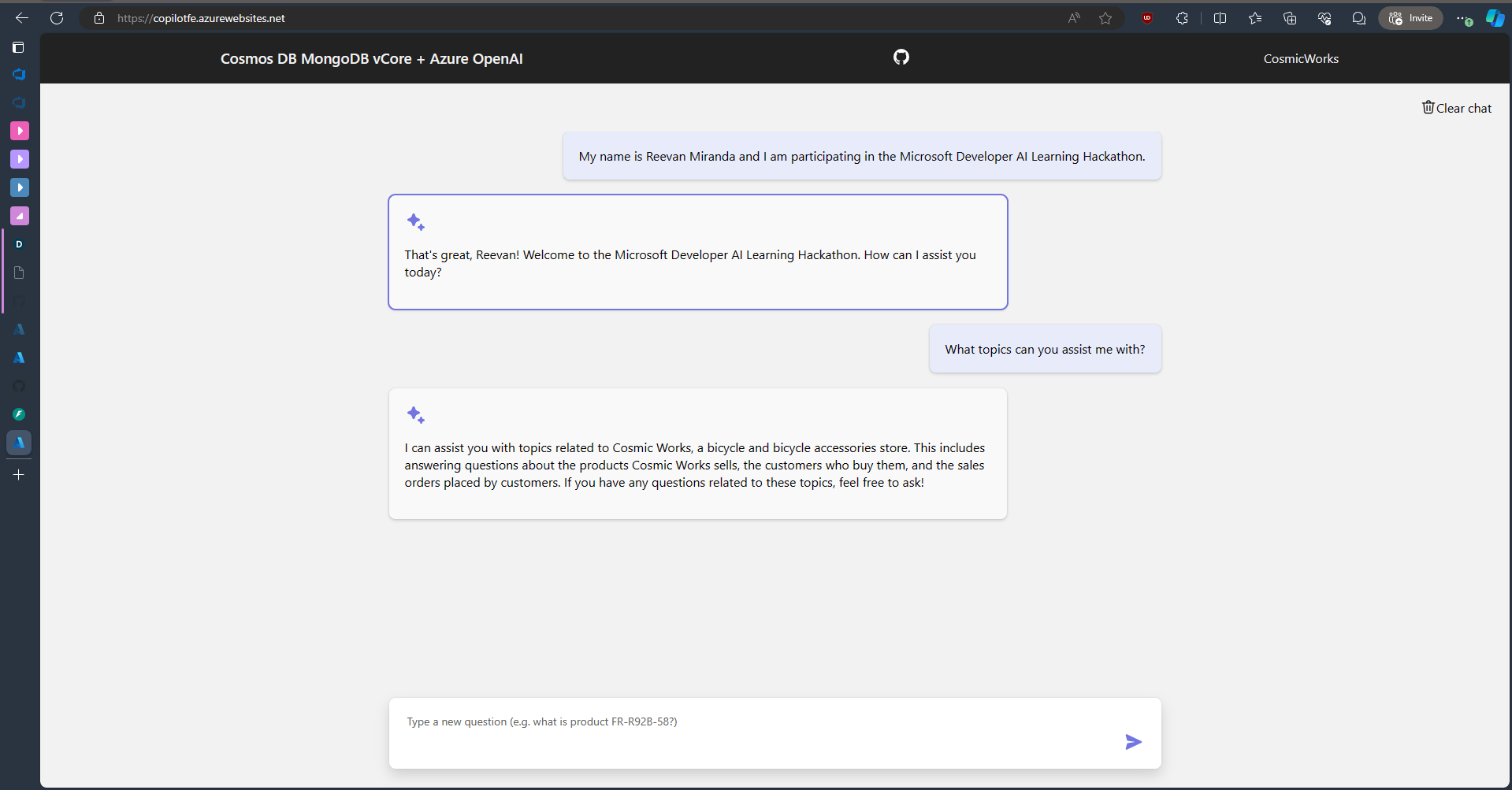Go back to the previous page
The image size is (1512, 790).
coord(22,18)
